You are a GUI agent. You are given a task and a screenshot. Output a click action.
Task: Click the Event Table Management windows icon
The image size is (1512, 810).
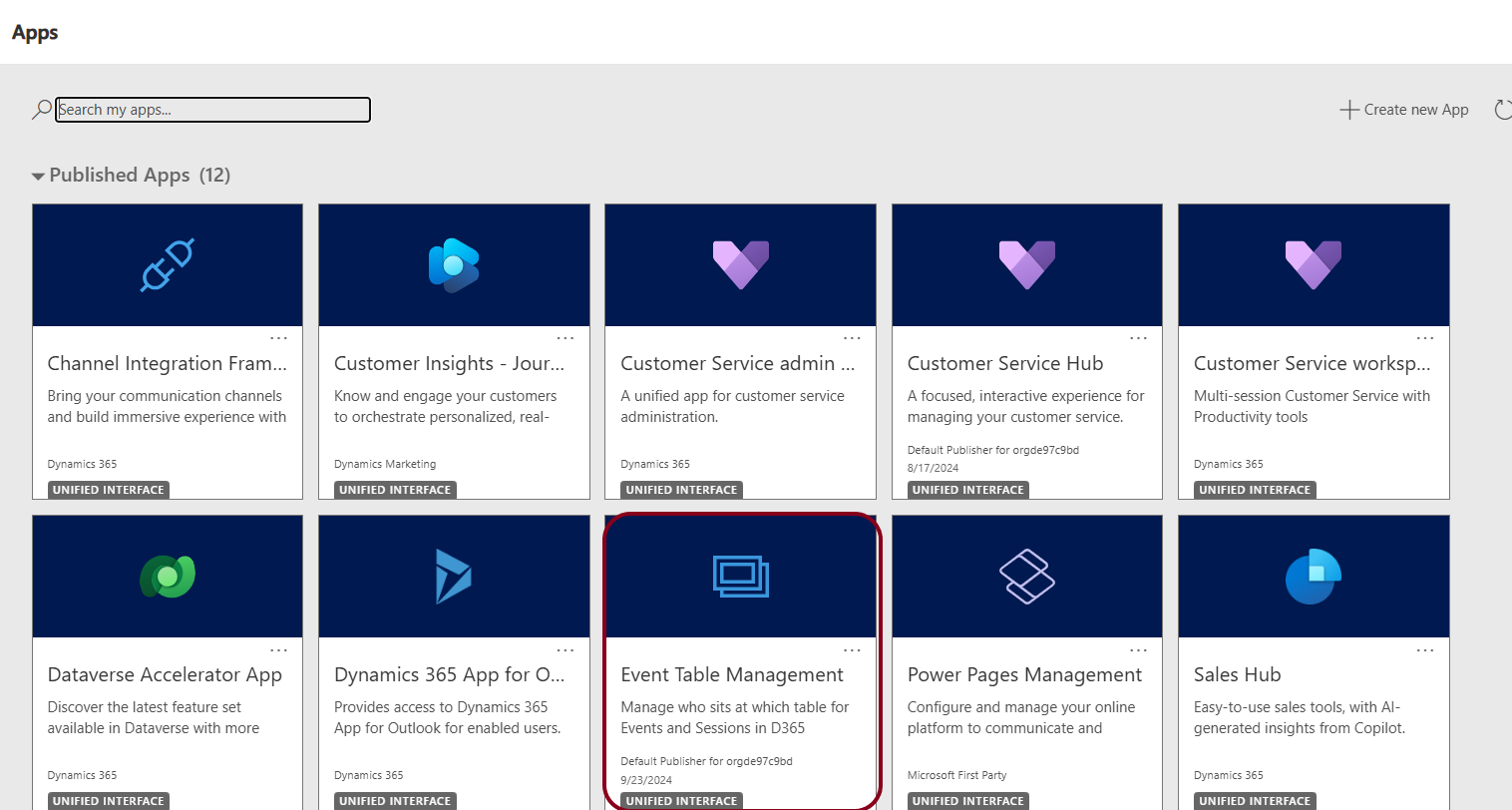[740, 577]
